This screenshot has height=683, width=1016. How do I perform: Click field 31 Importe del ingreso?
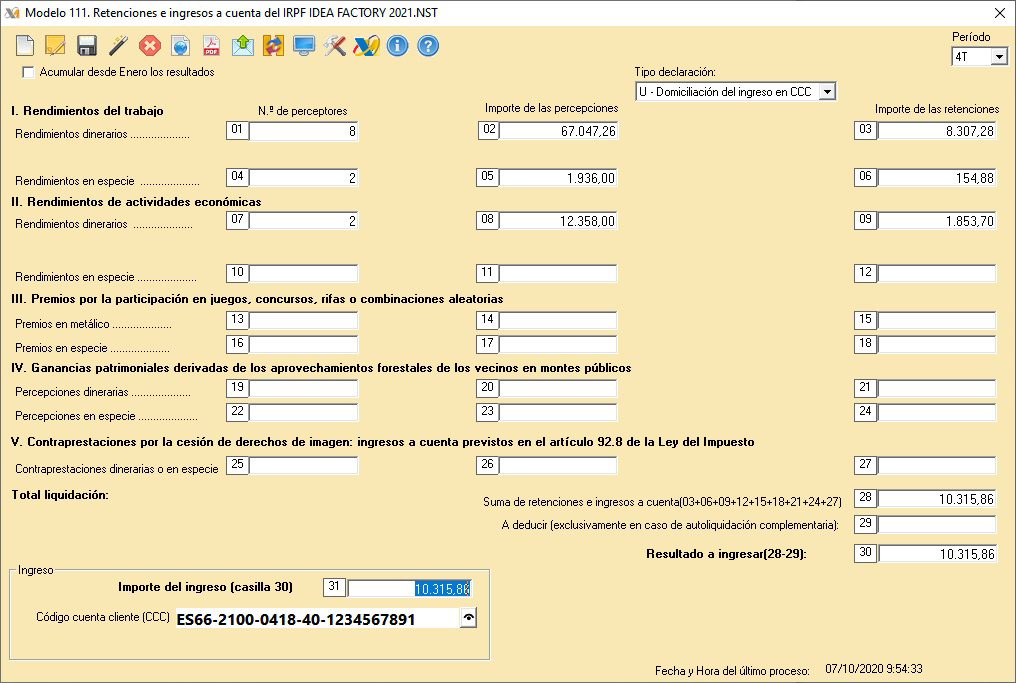coord(410,588)
